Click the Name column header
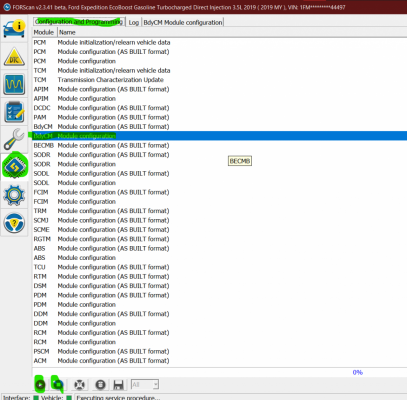 point(67,32)
